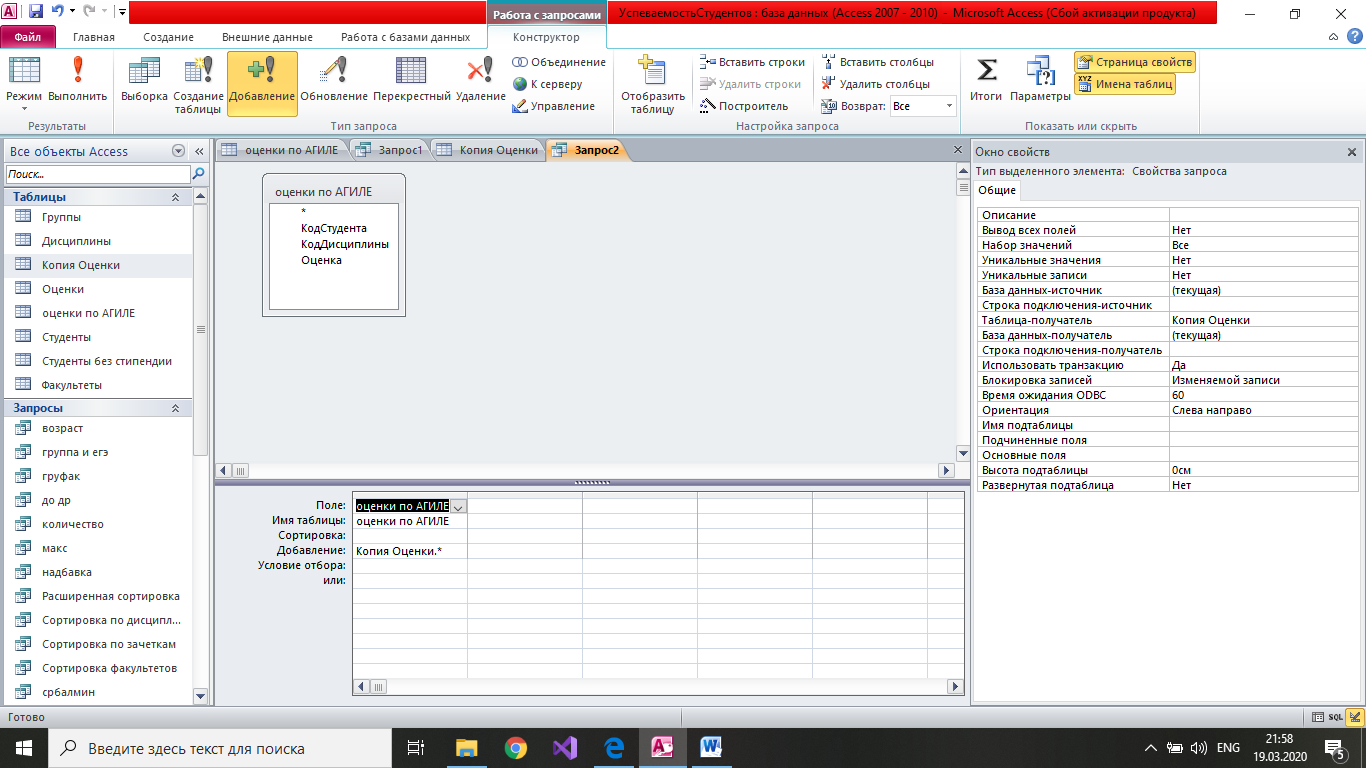Save using quick access toolbar icon
1366x768 pixels.
tap(36, 12)
